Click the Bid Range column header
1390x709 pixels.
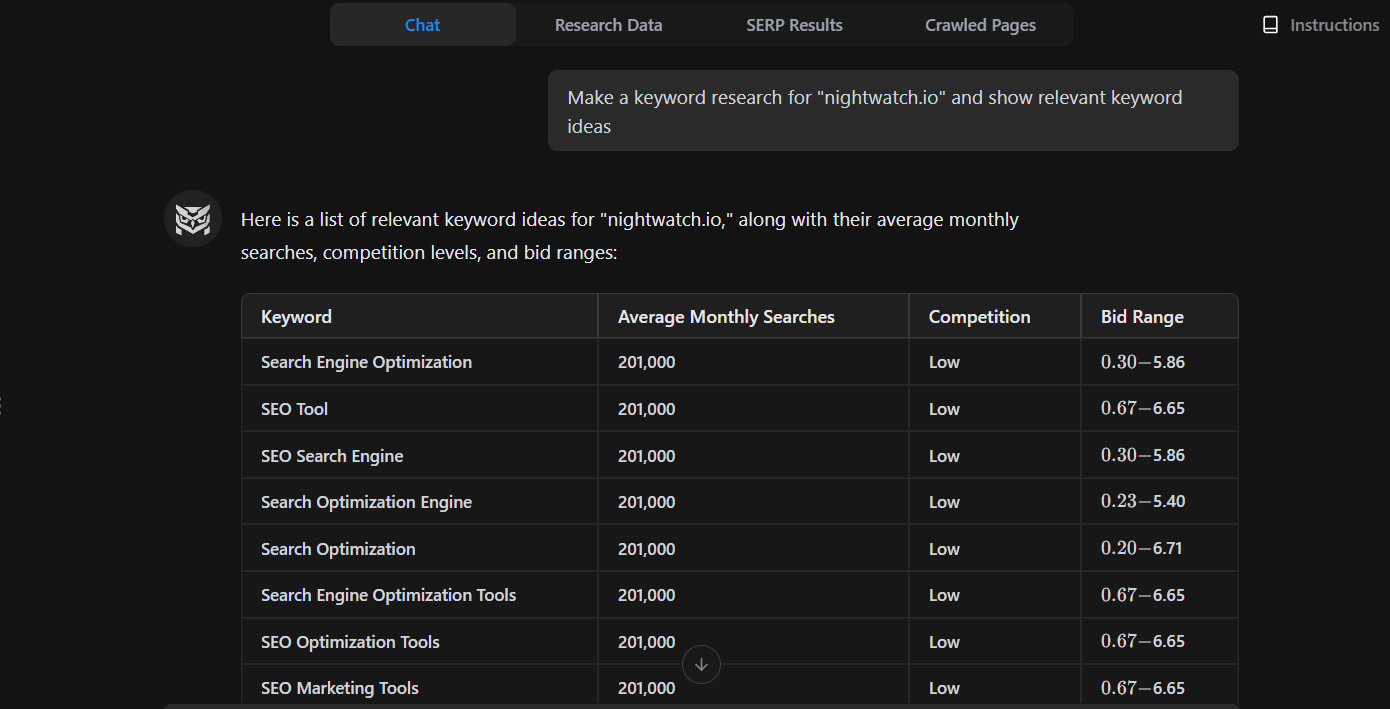(x=1142, y=316)
